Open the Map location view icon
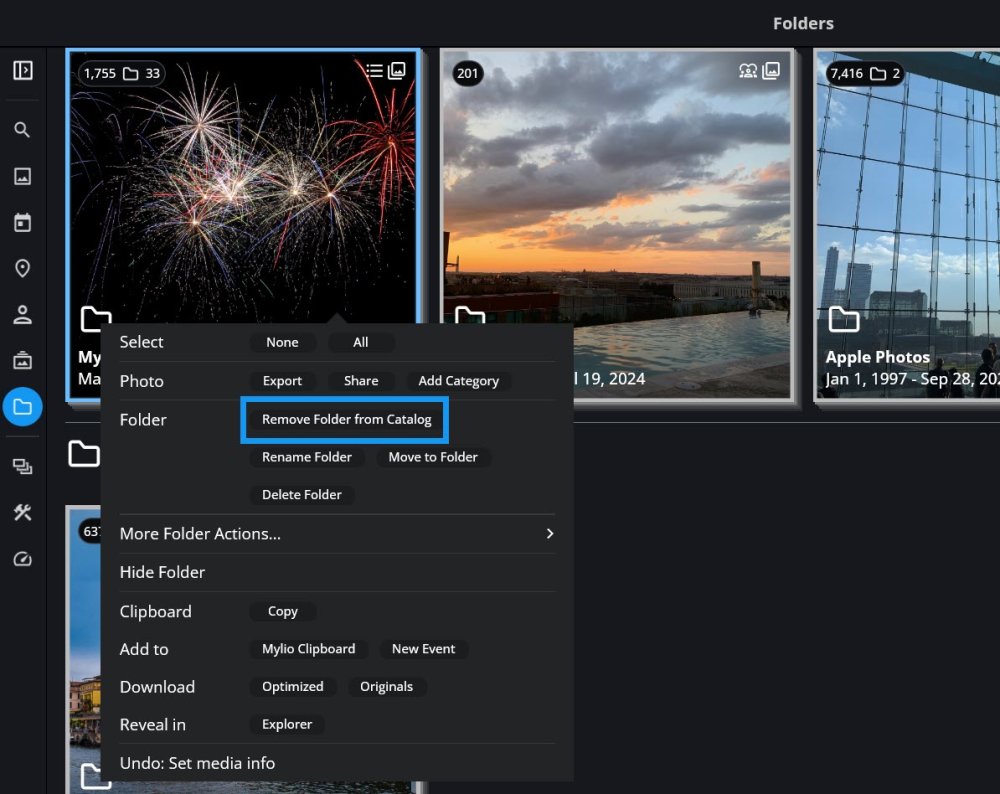 point(22,268)
